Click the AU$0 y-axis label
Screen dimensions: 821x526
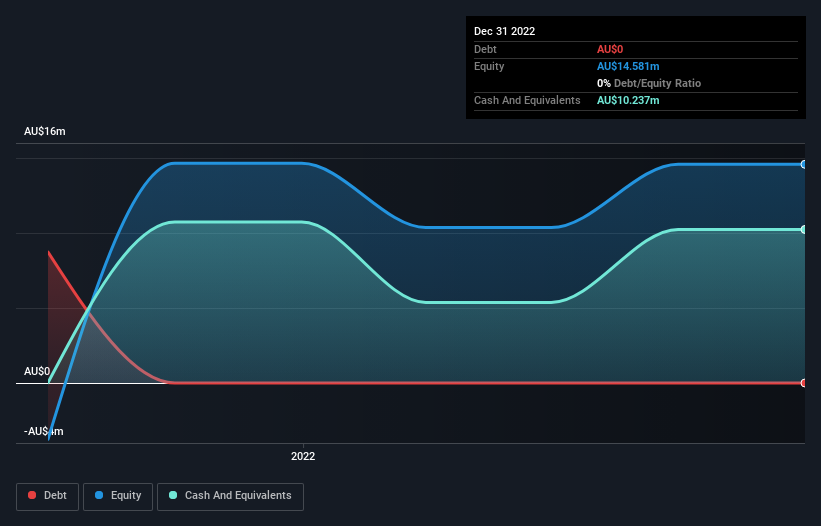(x=37, y=371)
